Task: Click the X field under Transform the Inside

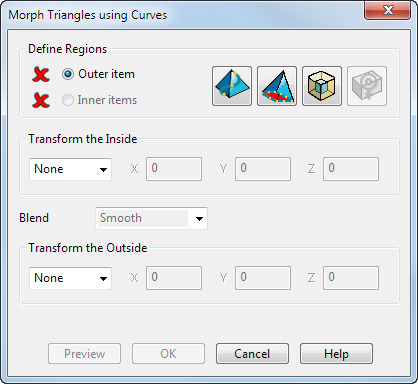Action: tap(174, 169)
